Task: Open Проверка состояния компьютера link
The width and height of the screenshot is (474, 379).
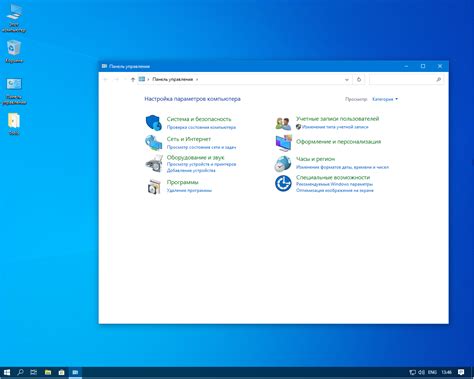Action: [201, 127]
